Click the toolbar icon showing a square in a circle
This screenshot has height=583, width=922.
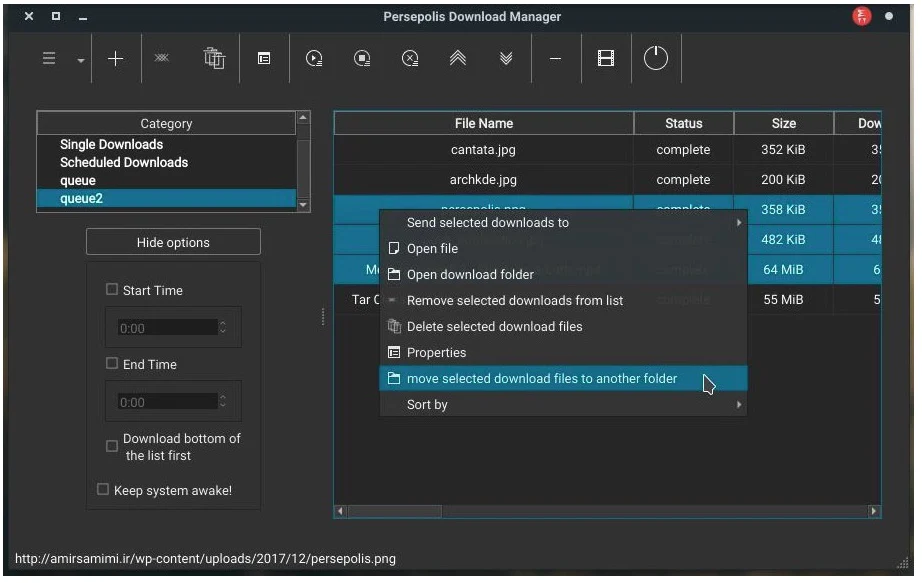[362, 58]
